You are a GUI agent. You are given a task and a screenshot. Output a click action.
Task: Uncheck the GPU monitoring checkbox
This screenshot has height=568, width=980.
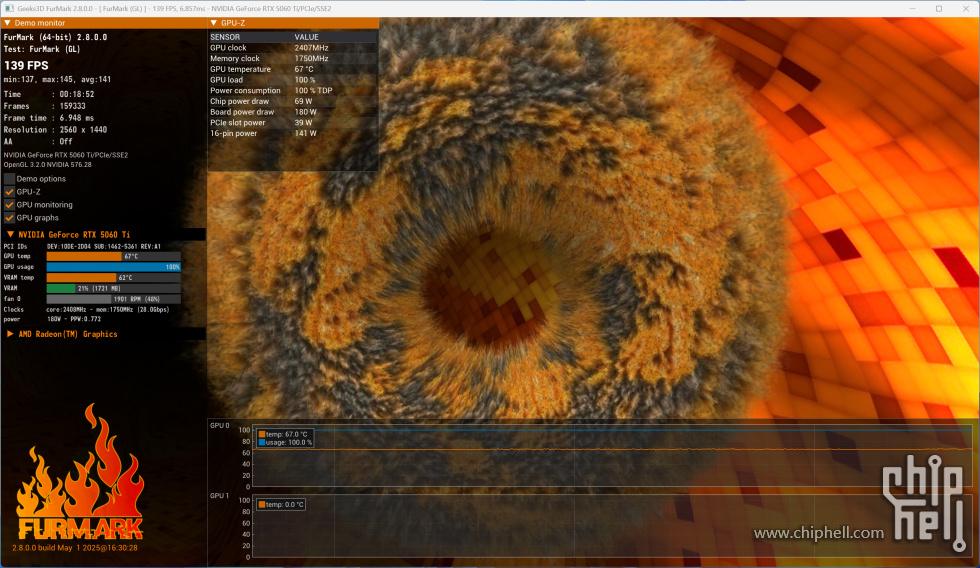pyautogui.click(x=9, y=205)
